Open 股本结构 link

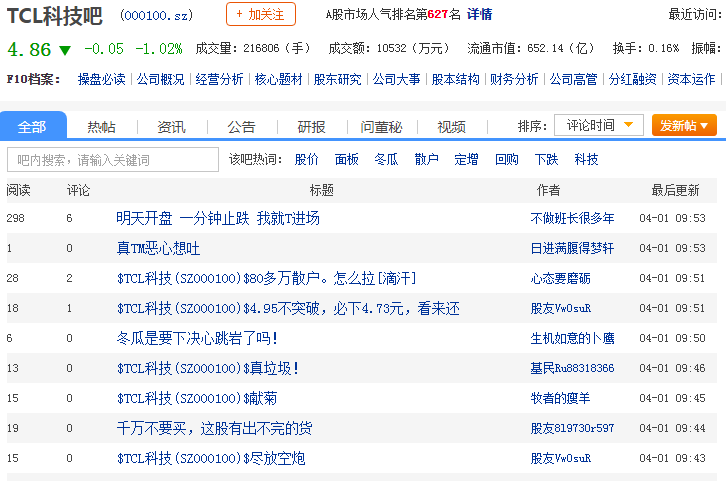(x=455, y=79)
